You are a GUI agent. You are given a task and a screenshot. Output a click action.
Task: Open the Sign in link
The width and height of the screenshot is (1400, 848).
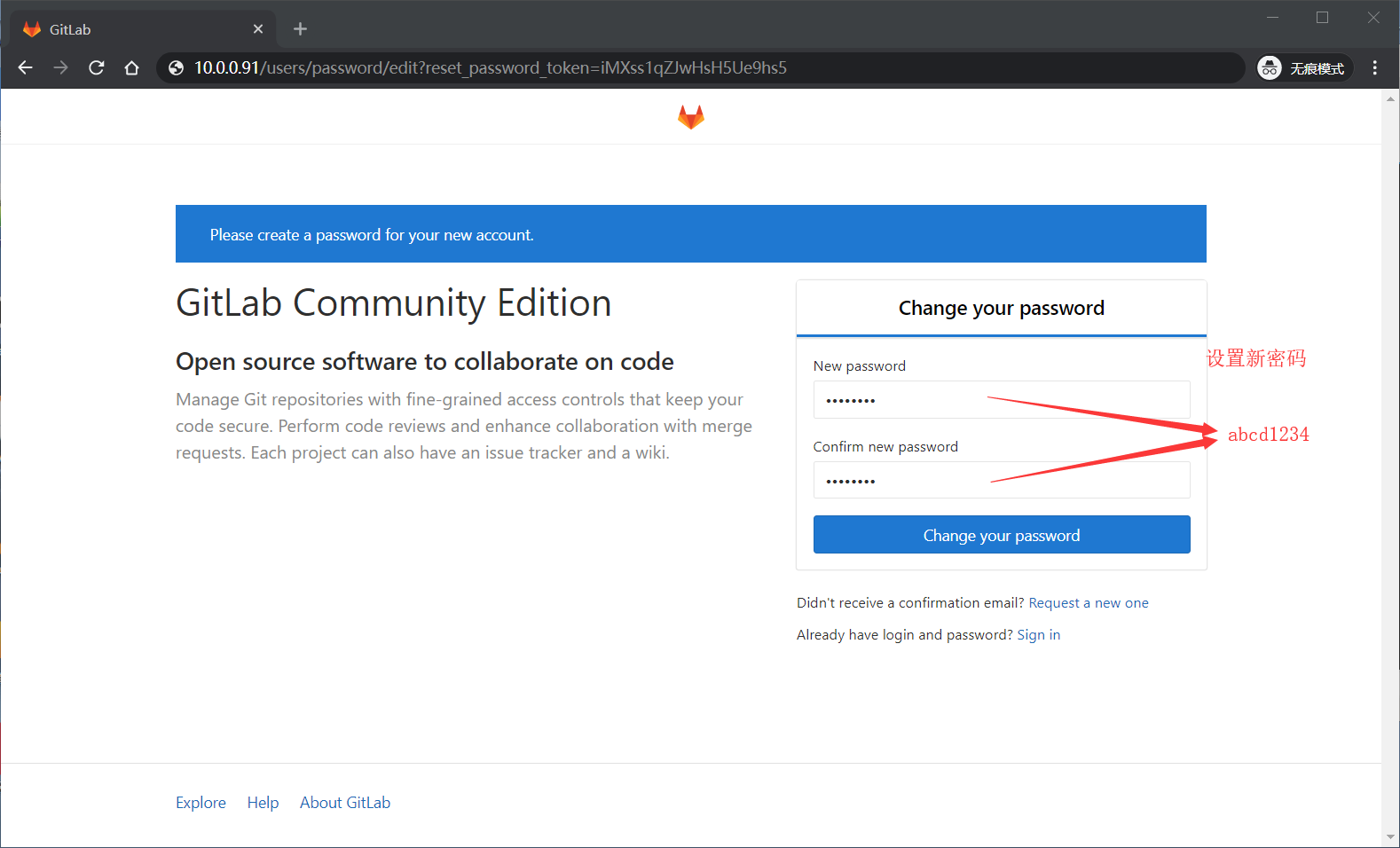click(x=1039, y=635)
